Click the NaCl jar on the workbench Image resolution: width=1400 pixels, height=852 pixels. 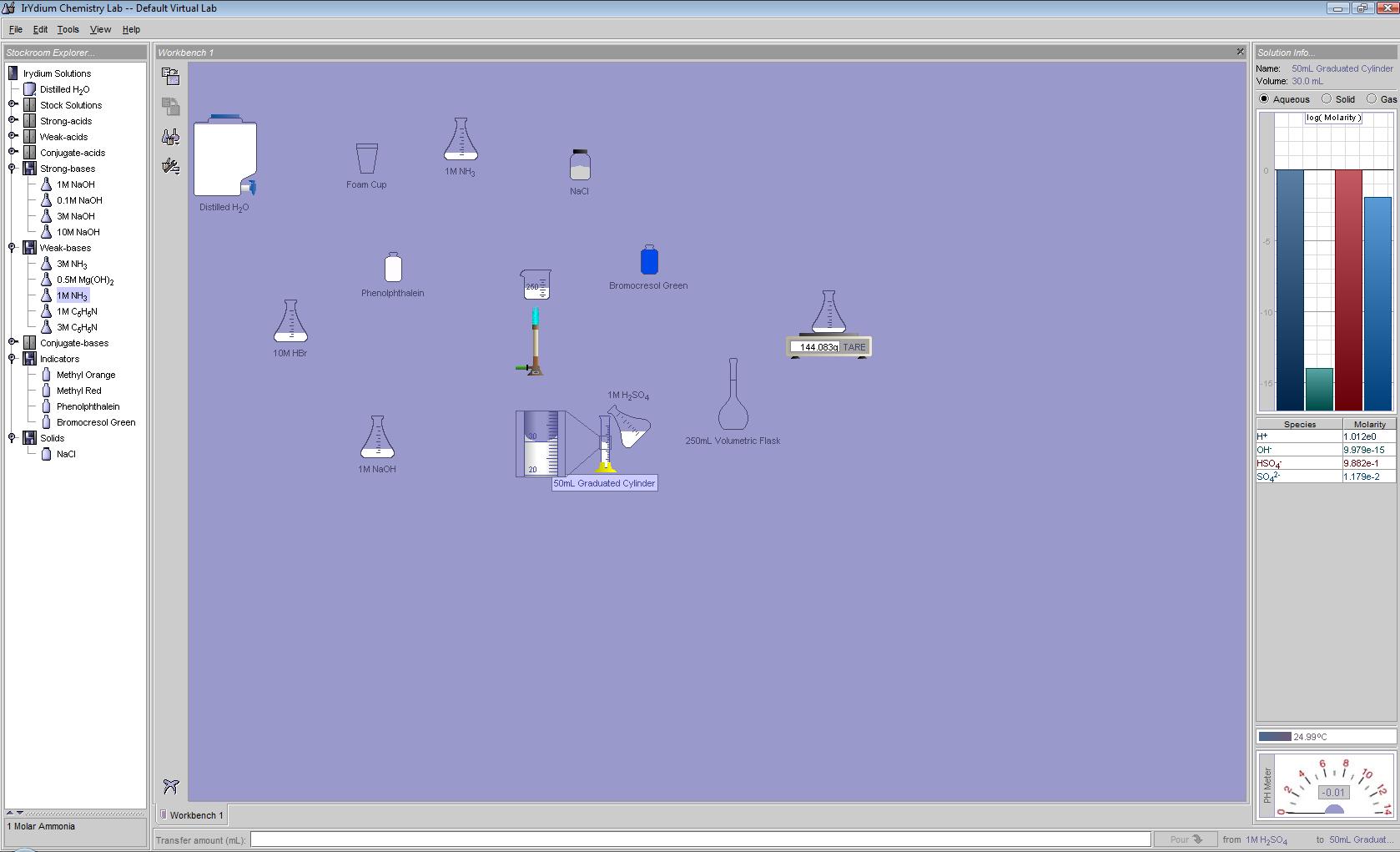coord(580,165)
